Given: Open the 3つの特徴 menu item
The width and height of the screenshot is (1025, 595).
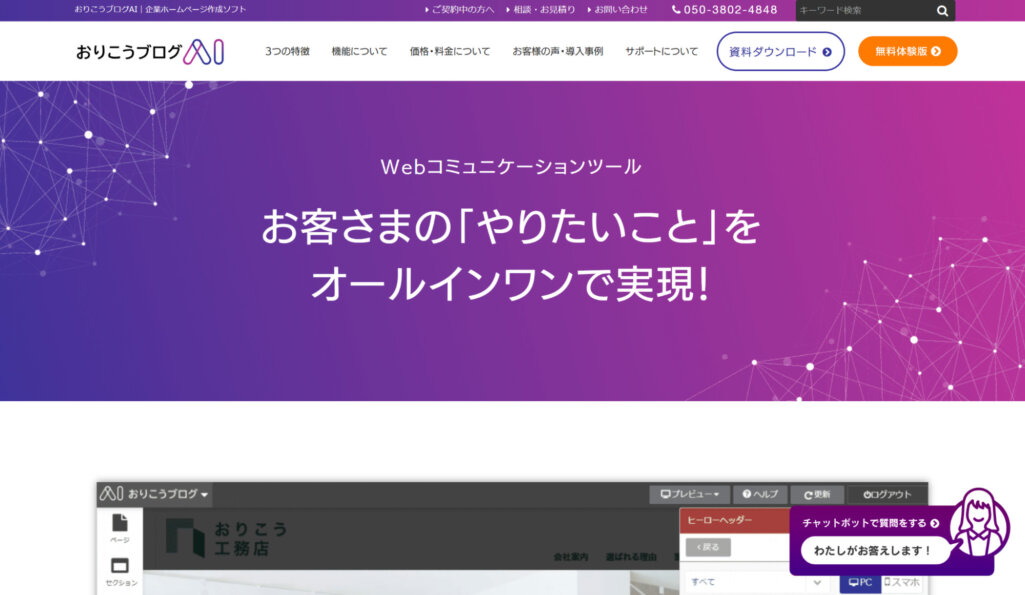Looking at the screenshot, I should point(287,51).
